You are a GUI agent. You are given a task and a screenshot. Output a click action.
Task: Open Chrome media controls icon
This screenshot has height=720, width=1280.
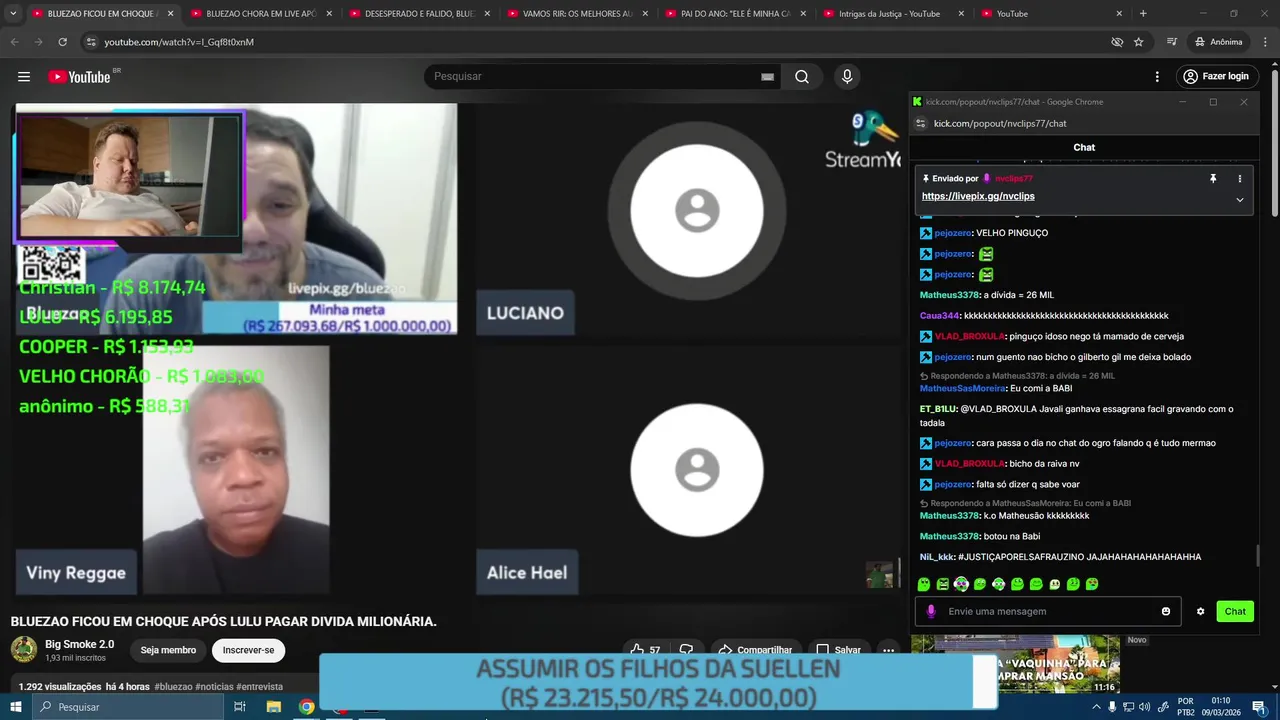[1171, 42]
